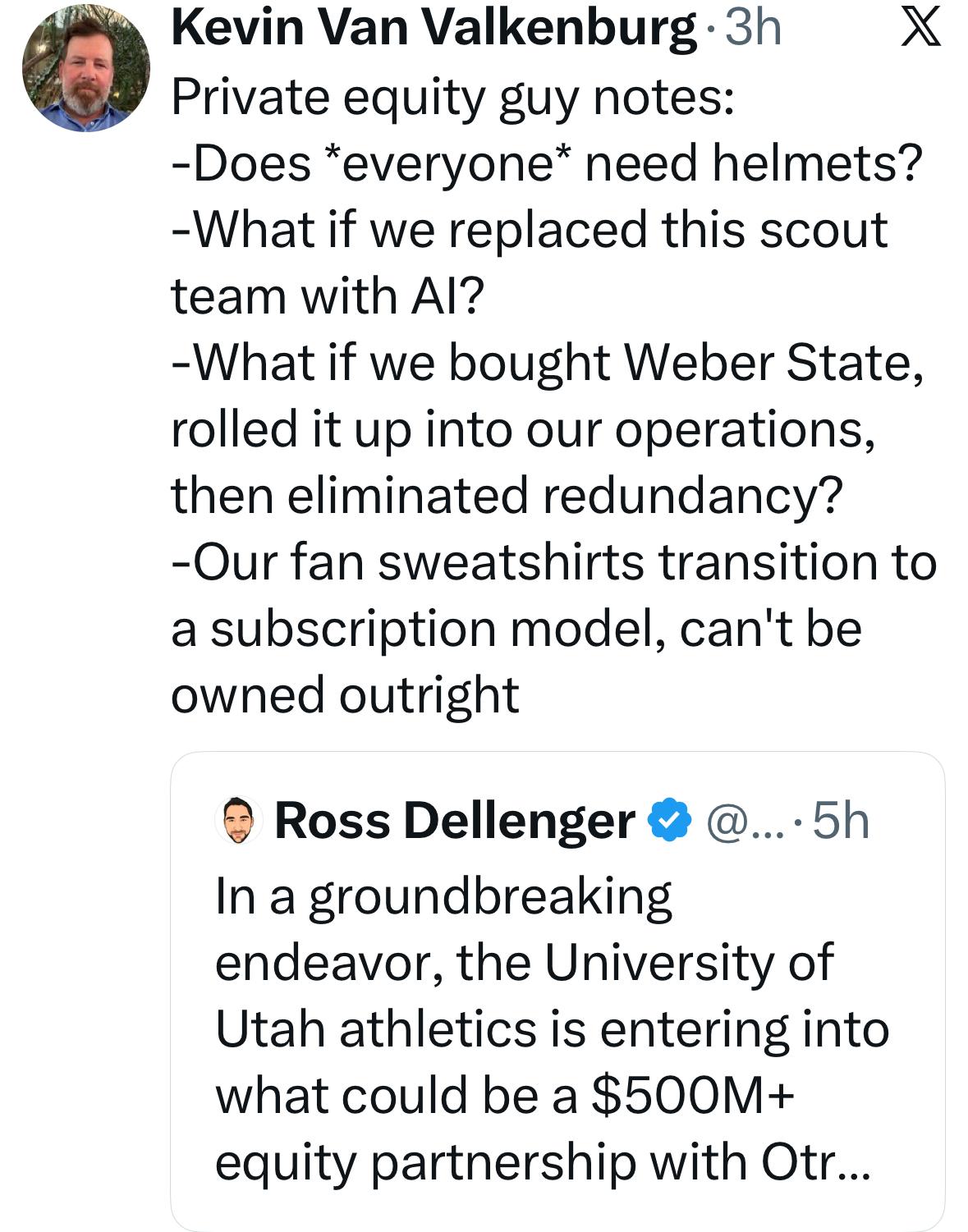Click the 5h quoted tweet timestamp

(841, 820)
